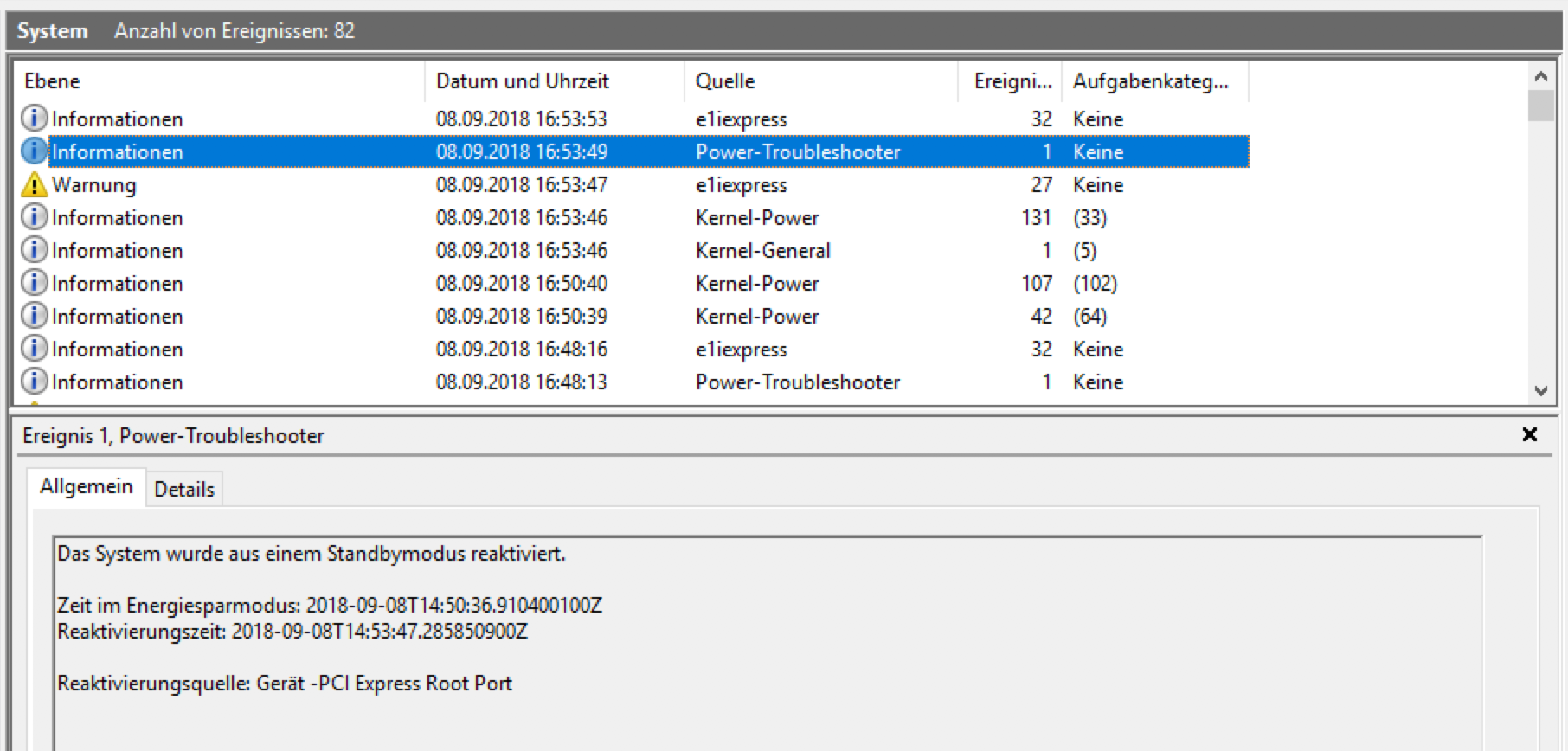Select Kernel-Power cell at 16:53:46
Viewport: 1568px width, 751px height.
pyautogui.click(x=757, y=217)
